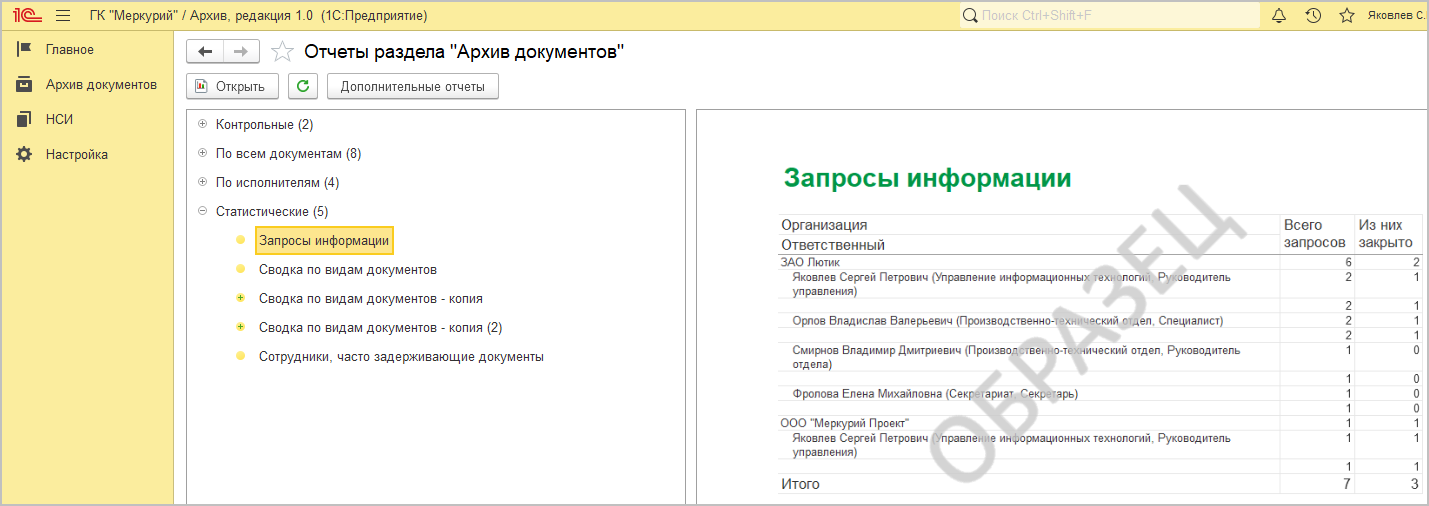Add page to favorites with star
1429x506 pixels.
pyautogui.click(x=283, y=52)
